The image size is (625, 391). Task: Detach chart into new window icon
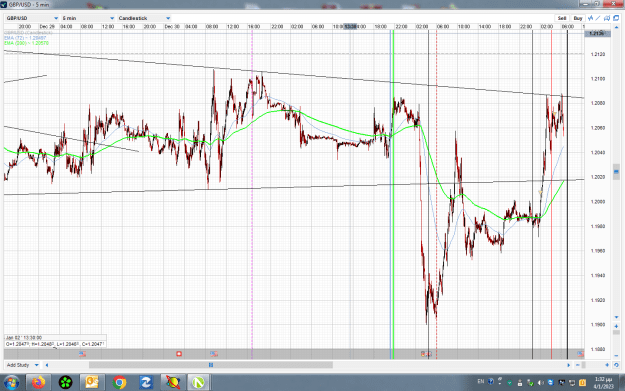pos(616,18)
